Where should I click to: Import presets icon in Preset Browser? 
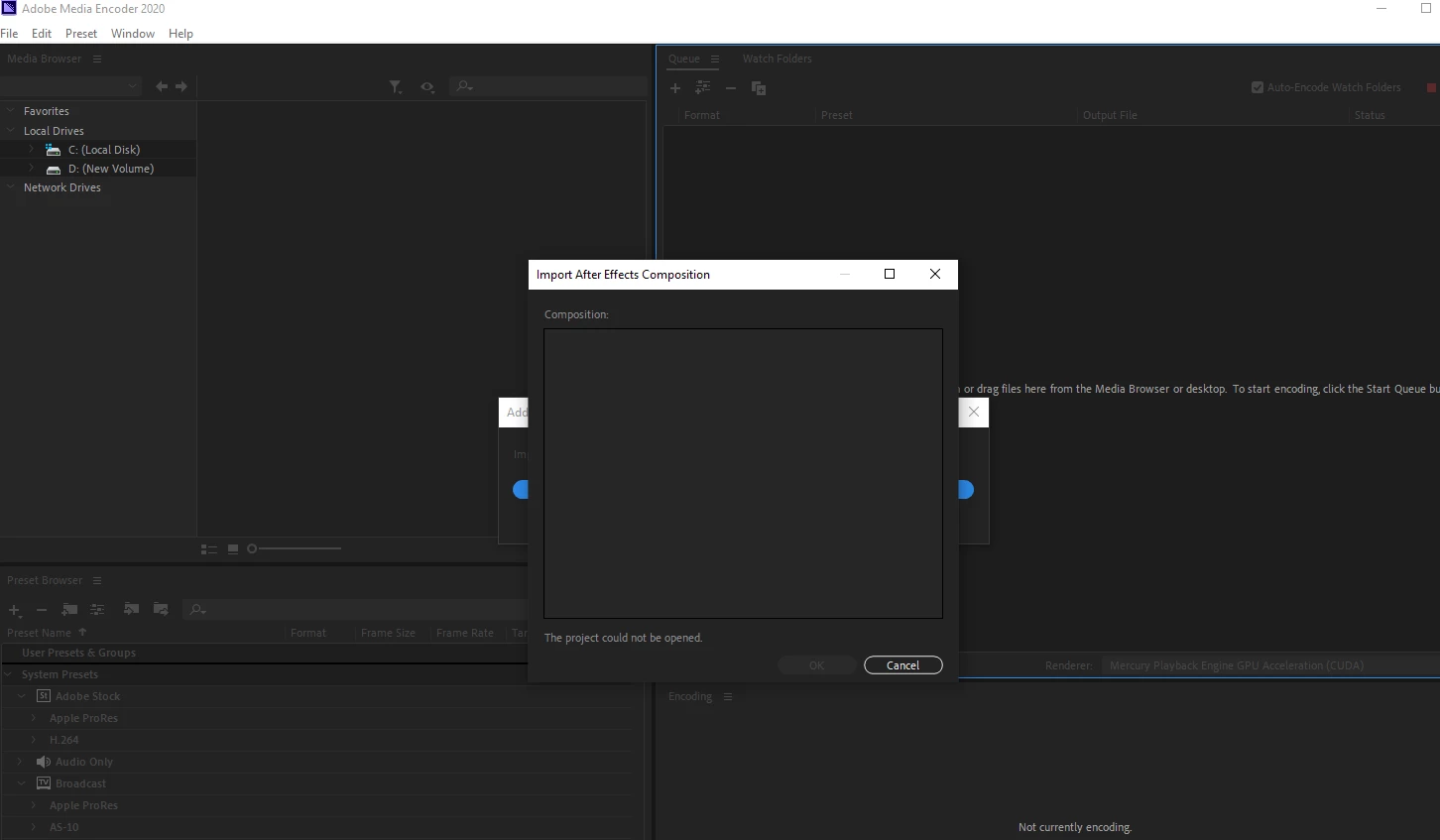tap(131, 609)
